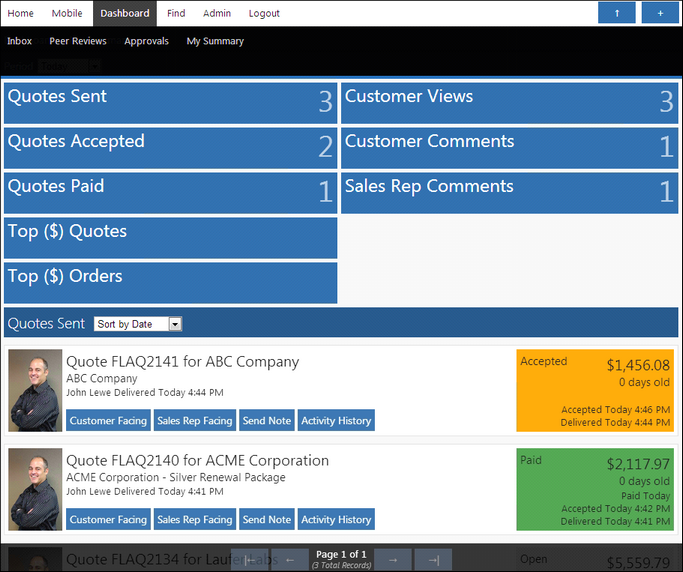Open the Admin menu item

[217, 13]
